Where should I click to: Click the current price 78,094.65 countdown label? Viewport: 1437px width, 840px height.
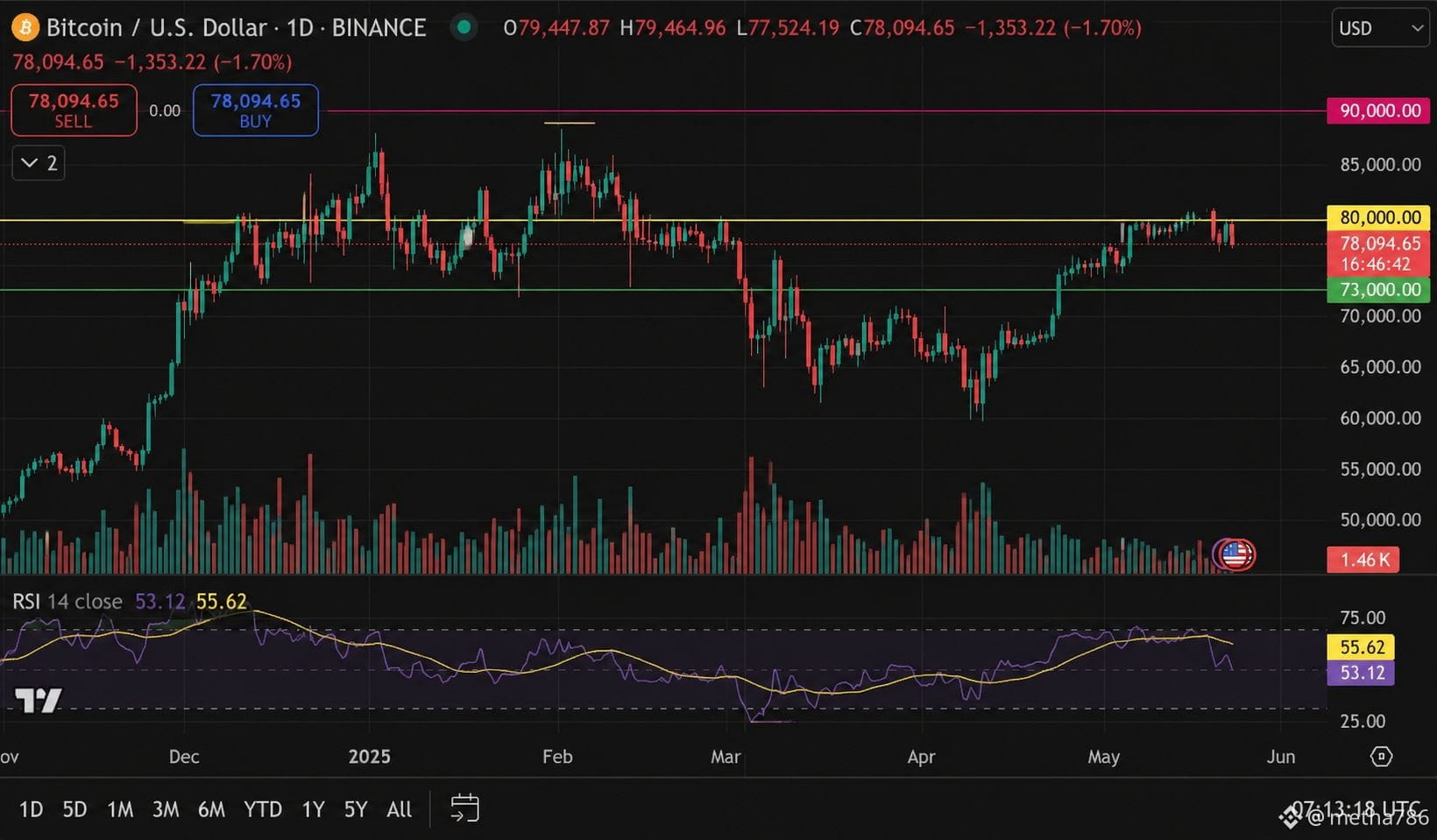pyautogui.click(x=1378, y=254)
